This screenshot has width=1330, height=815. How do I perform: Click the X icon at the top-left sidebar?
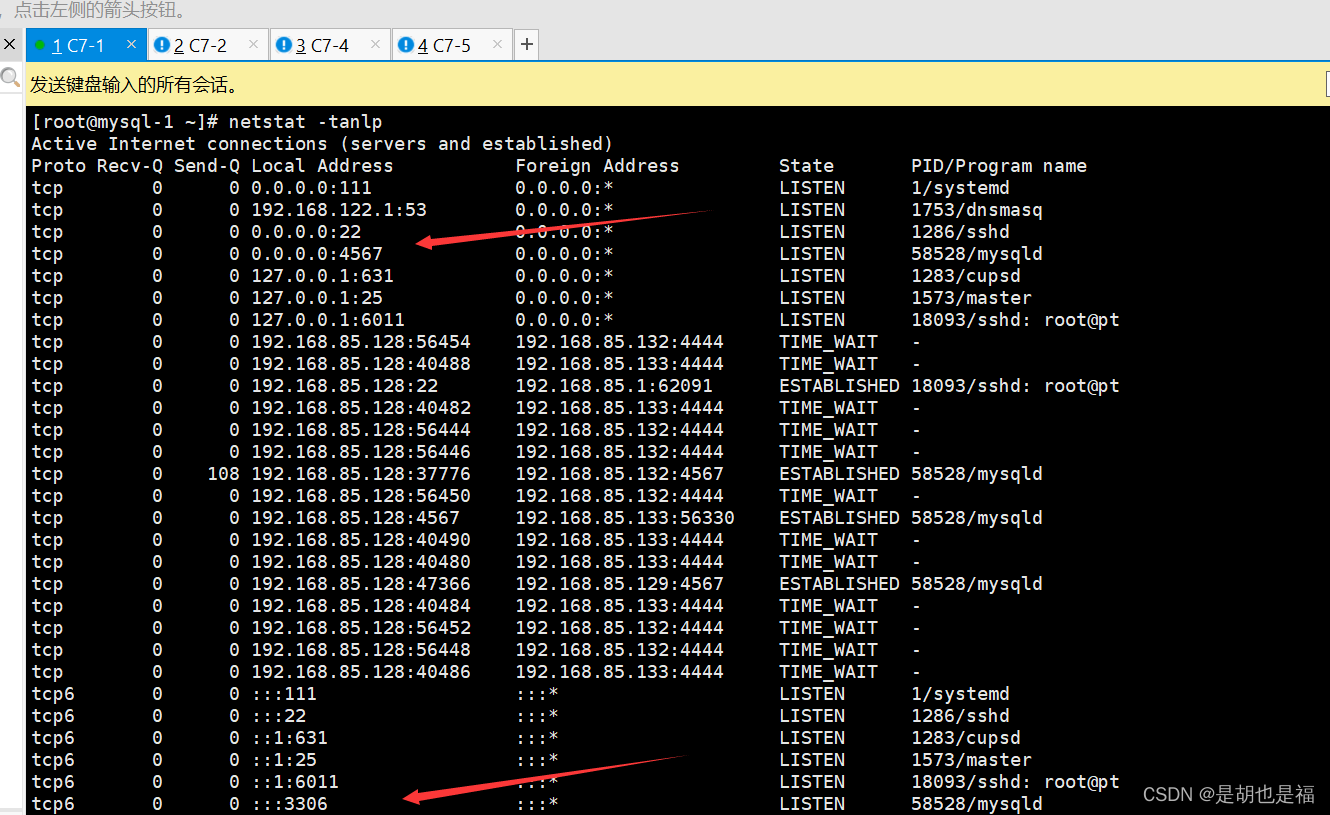[10, 44]
